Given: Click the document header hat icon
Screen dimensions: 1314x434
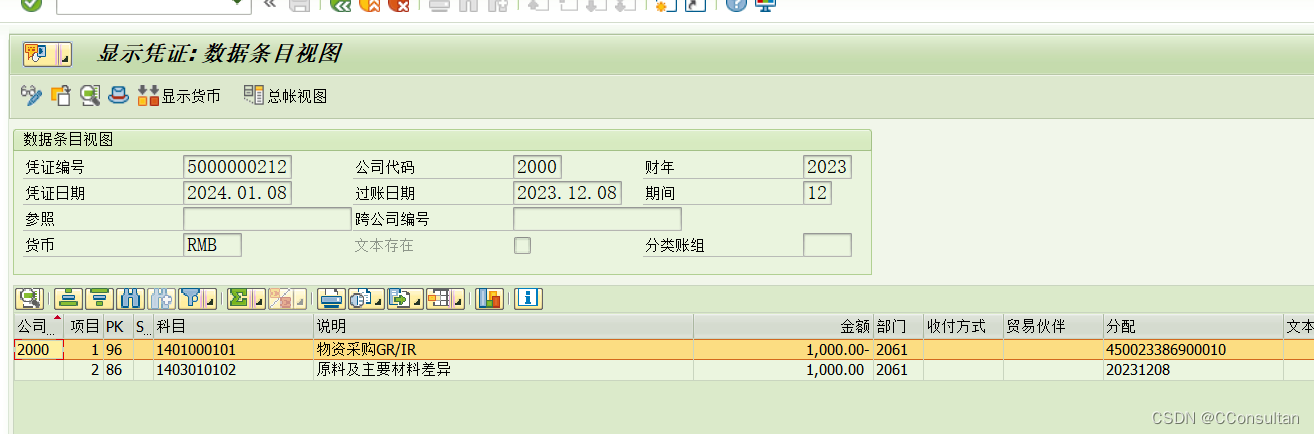Looking at the screenshot, I should (118, 96).
